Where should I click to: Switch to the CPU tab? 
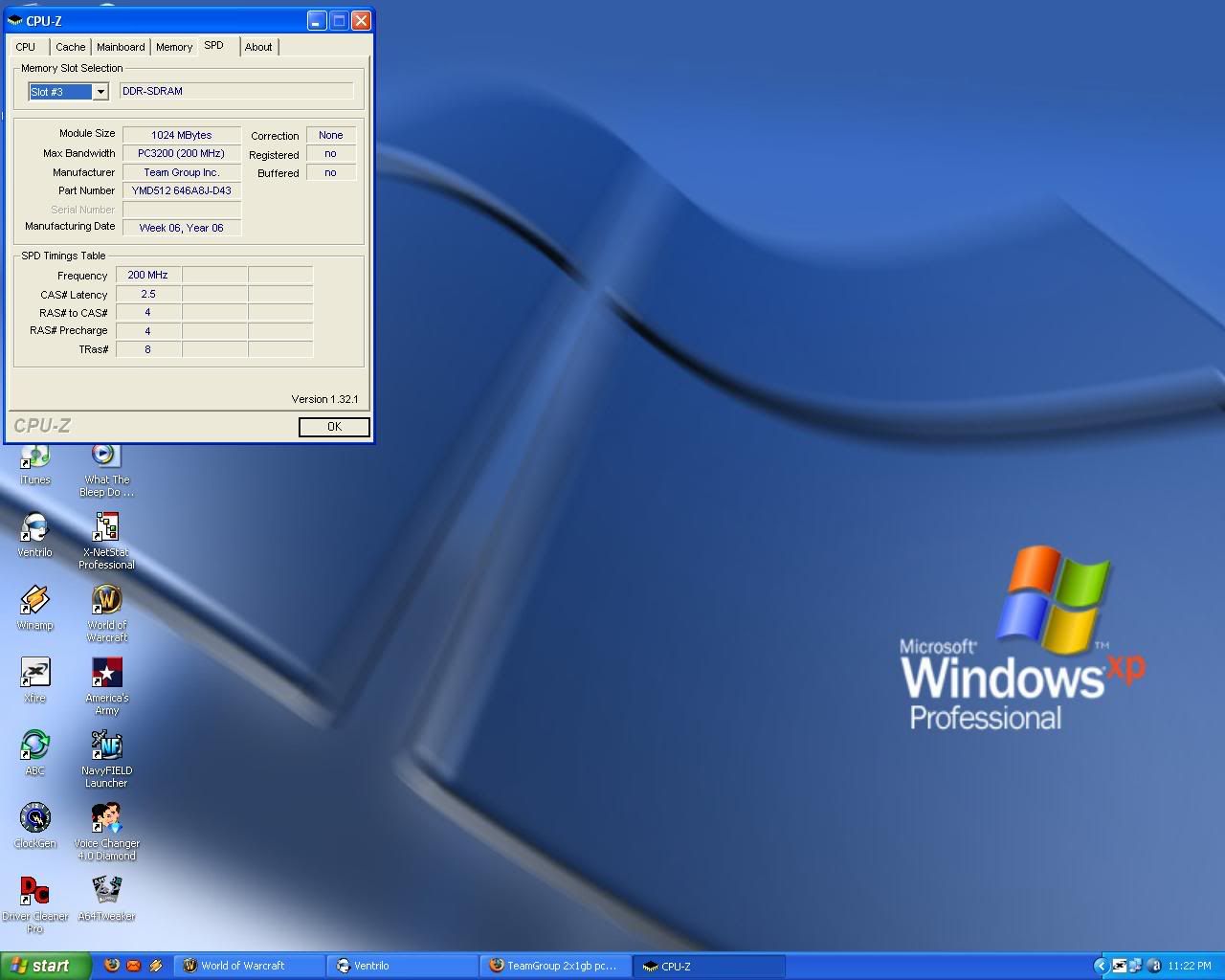click(x=26, y=47)
